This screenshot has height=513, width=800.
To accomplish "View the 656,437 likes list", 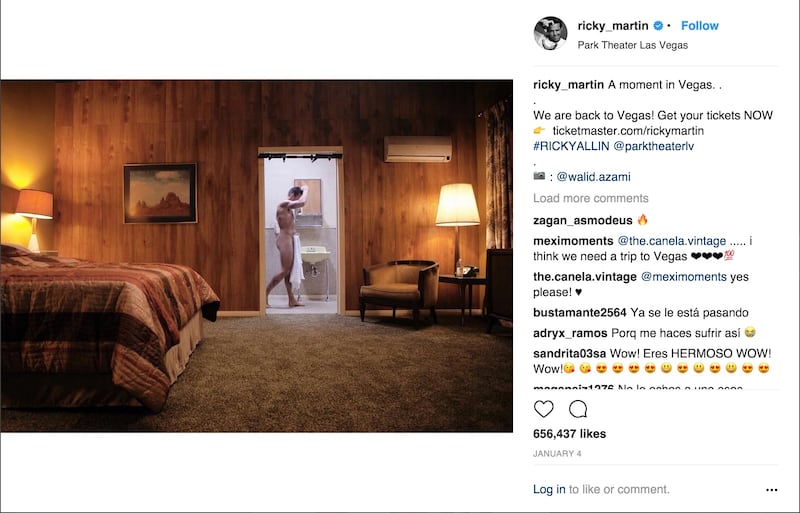I will coord(569,434).
